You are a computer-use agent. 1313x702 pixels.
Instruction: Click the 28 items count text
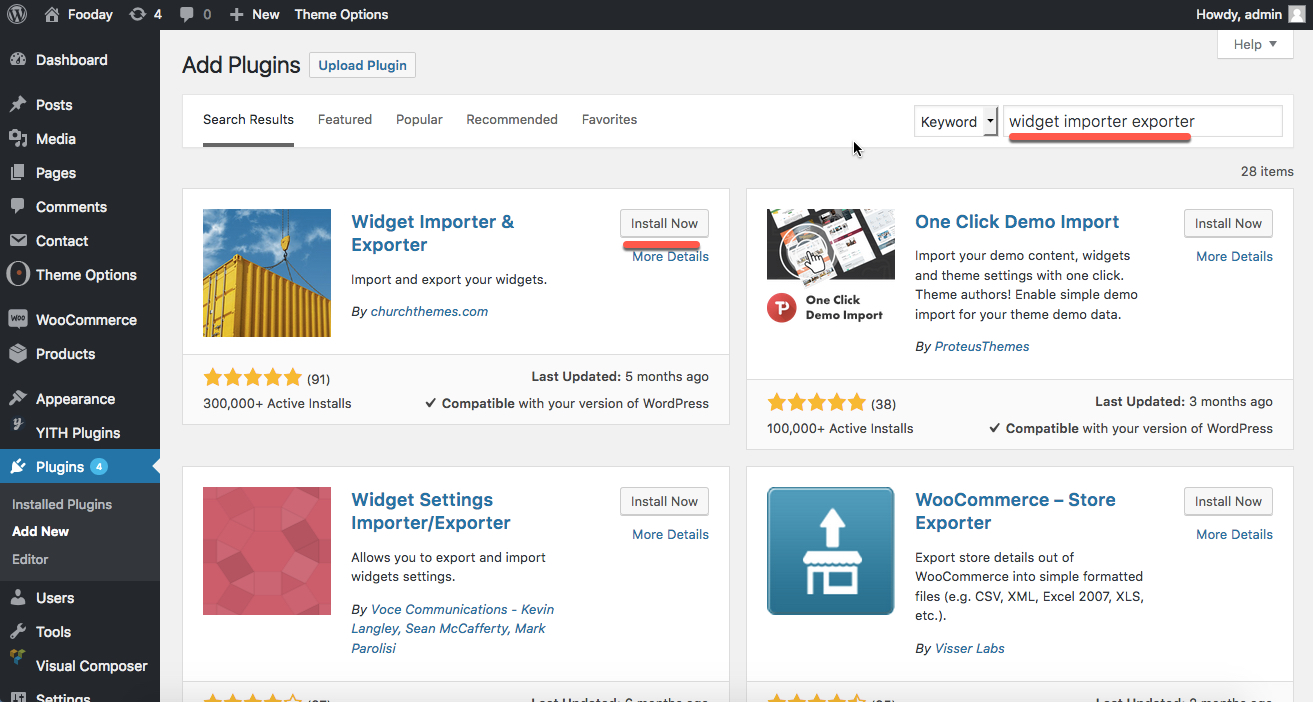click(1267, 171)
